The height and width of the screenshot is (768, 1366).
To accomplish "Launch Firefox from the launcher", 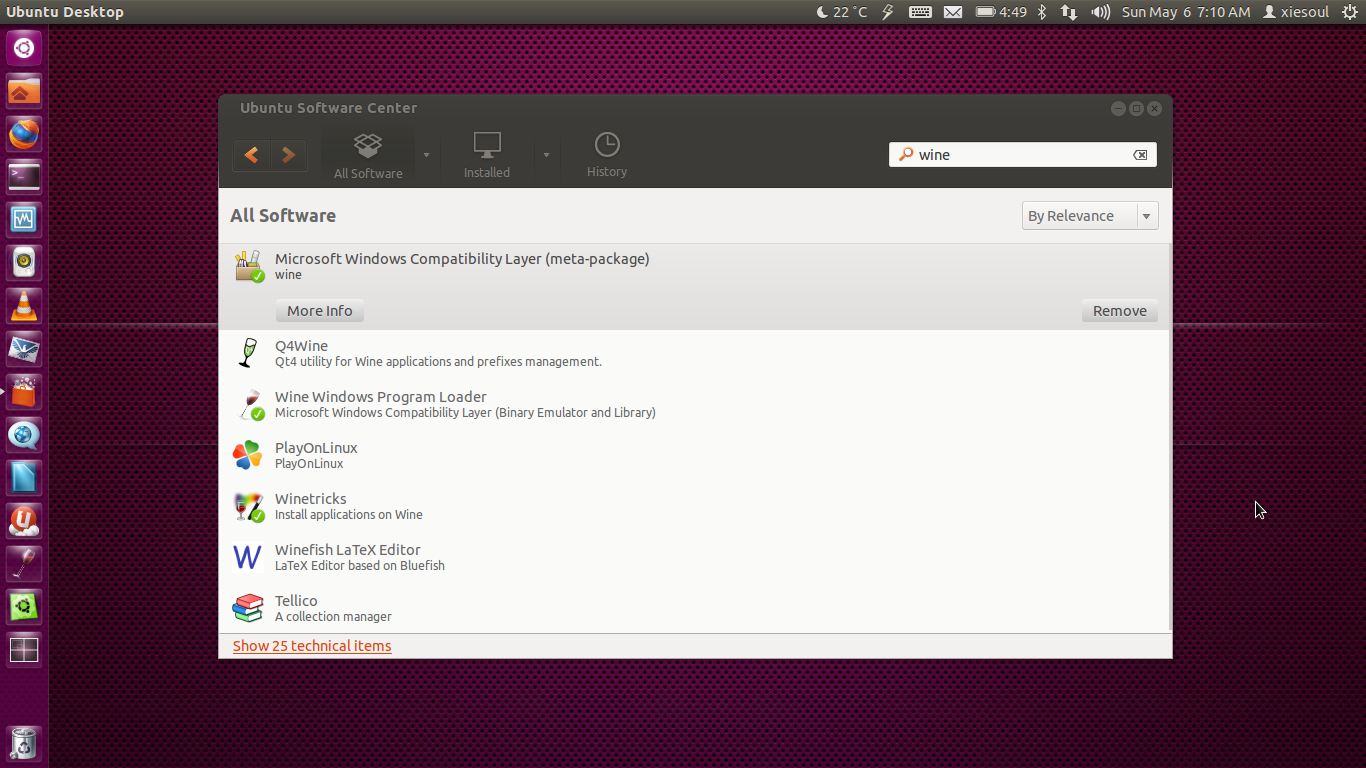I will (24, 134).
